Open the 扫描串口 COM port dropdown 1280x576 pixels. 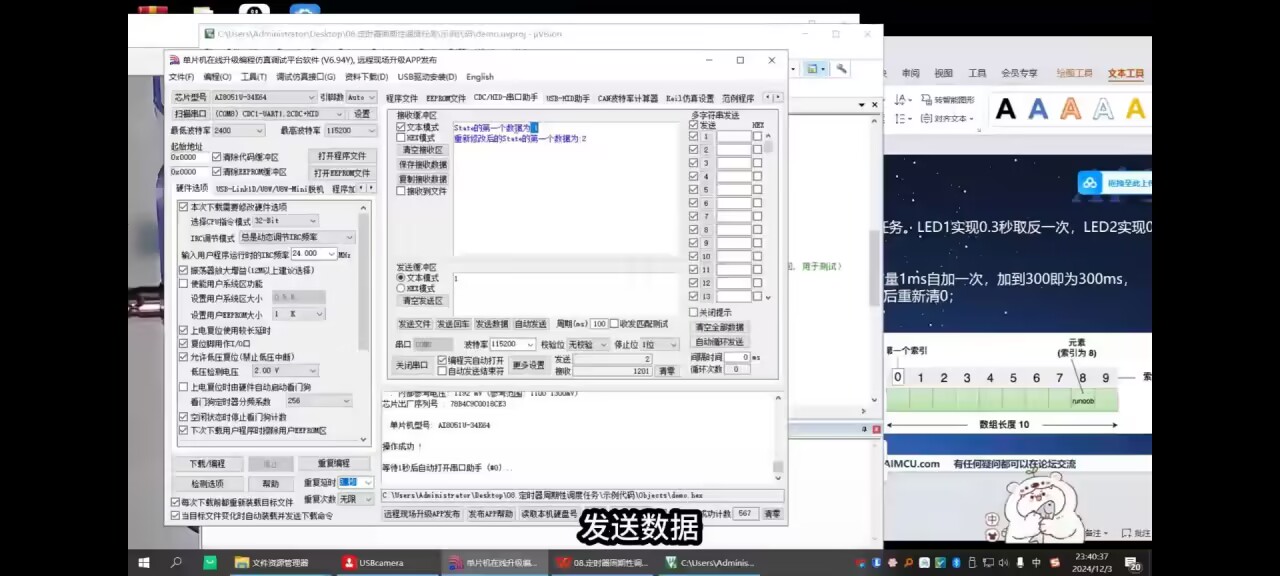point(280,114)
